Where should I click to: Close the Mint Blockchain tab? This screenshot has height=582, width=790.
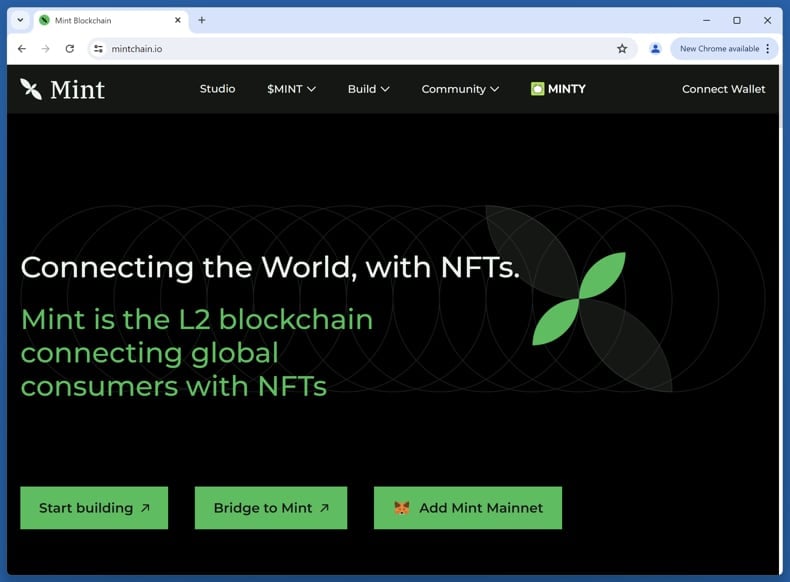point(177,20)
